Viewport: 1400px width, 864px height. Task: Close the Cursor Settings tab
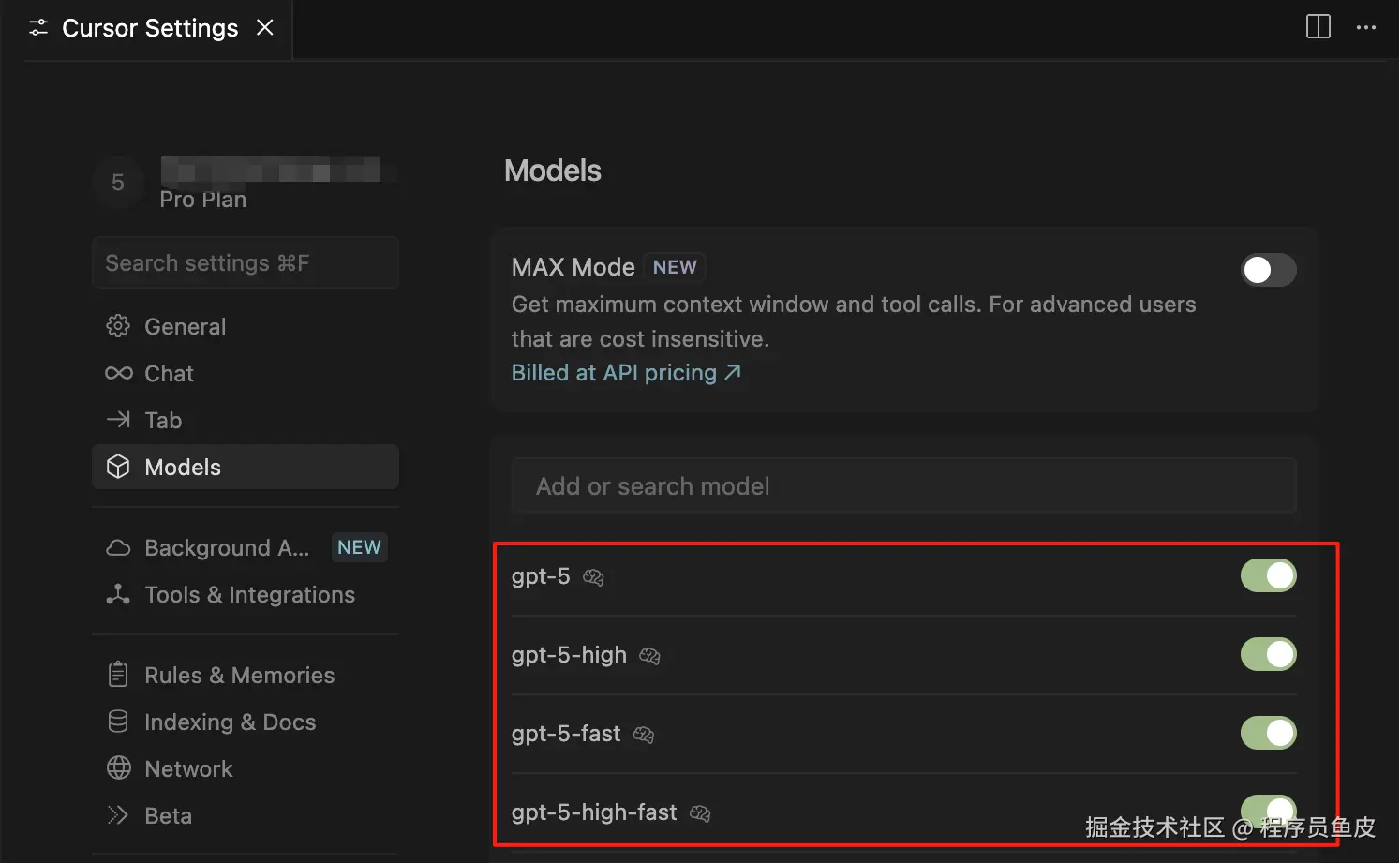tap(265, 27)
